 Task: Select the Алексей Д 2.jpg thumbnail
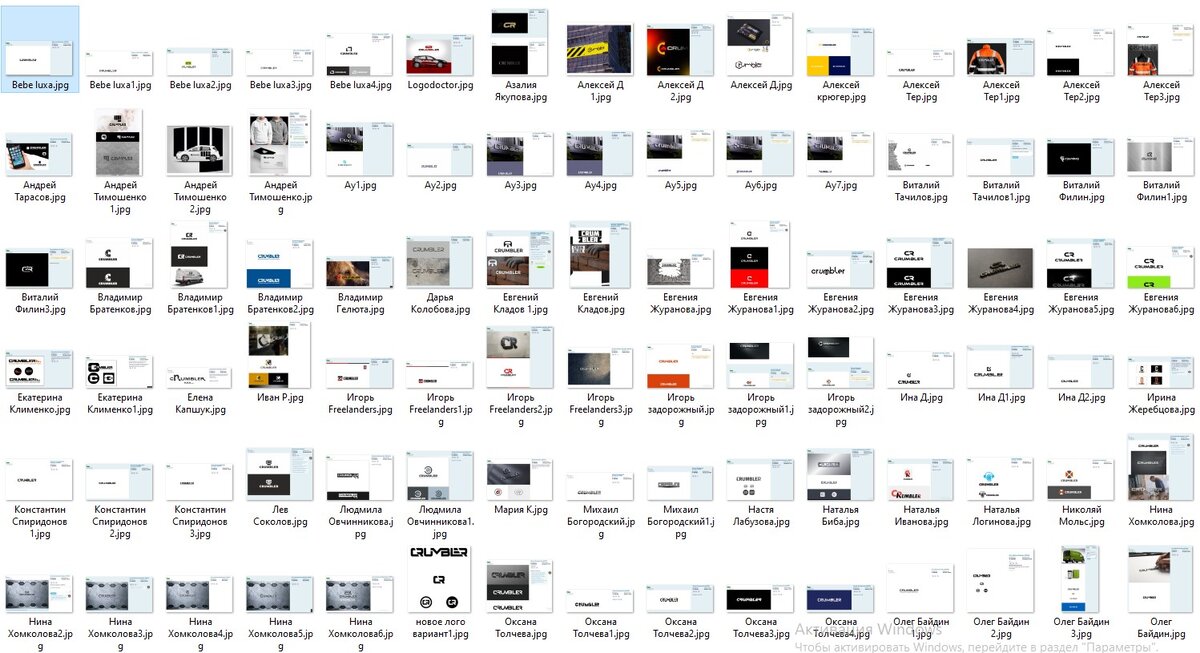680,50
